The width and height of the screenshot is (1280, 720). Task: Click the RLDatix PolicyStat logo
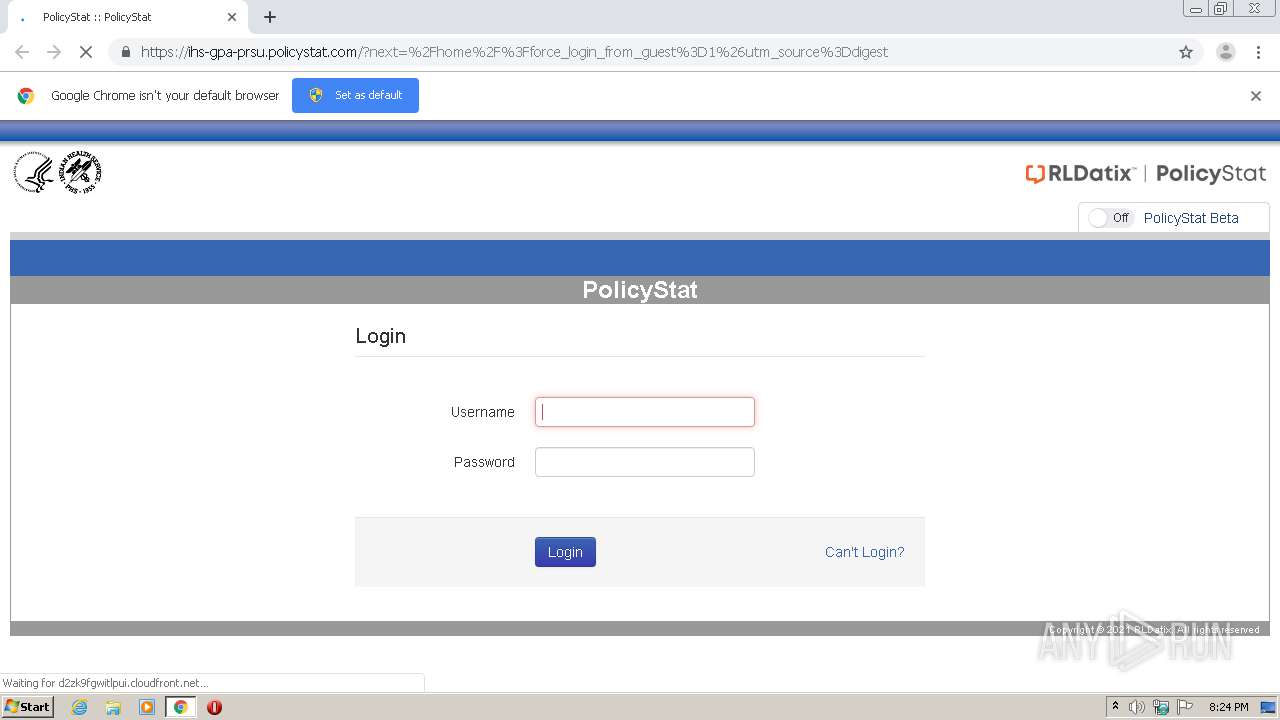1146,174
